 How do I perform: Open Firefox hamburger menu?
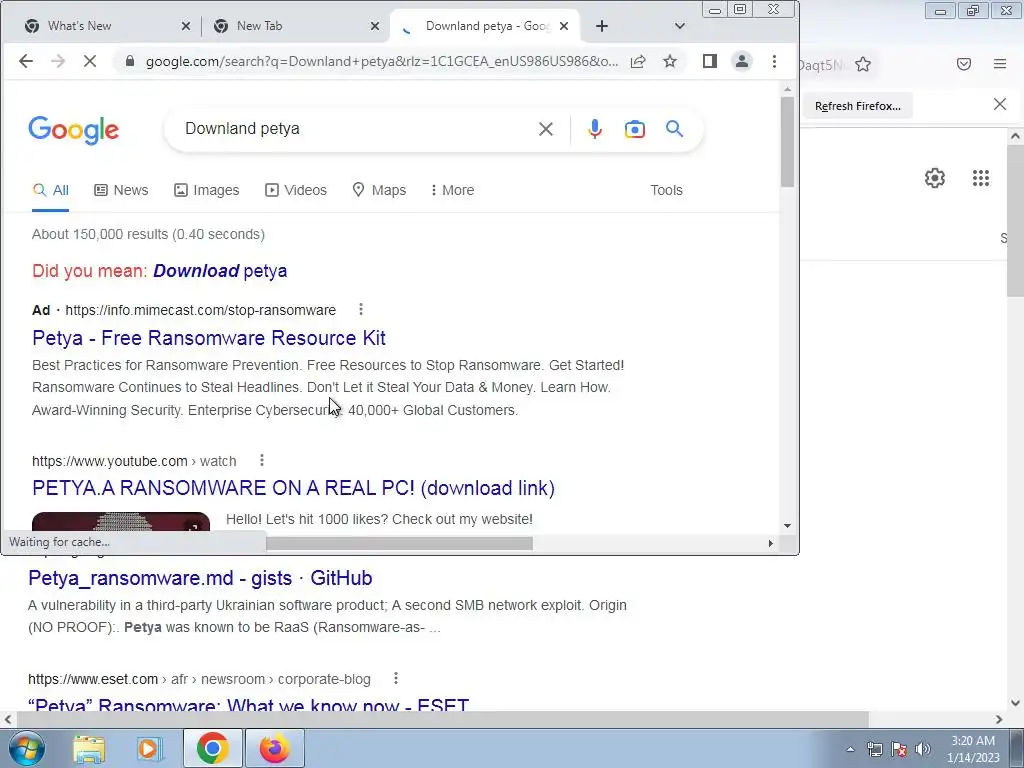pos(1000,64)
